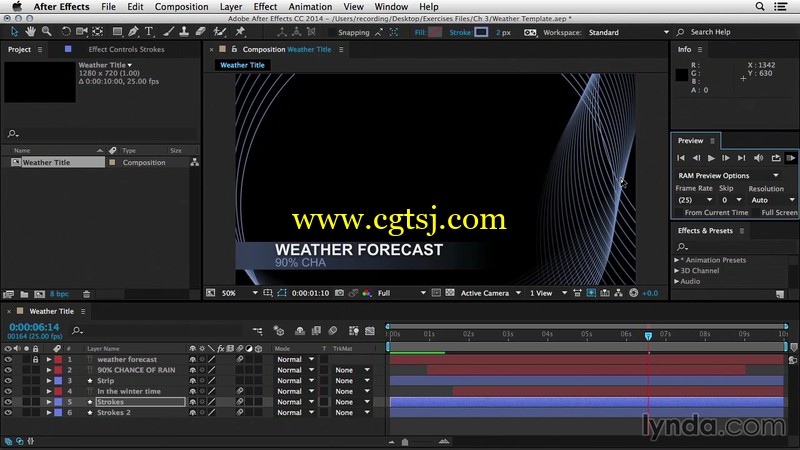Toggle visibility of the Strokes layer
This screenshot has width=800, height=450.
pos(8,402)
